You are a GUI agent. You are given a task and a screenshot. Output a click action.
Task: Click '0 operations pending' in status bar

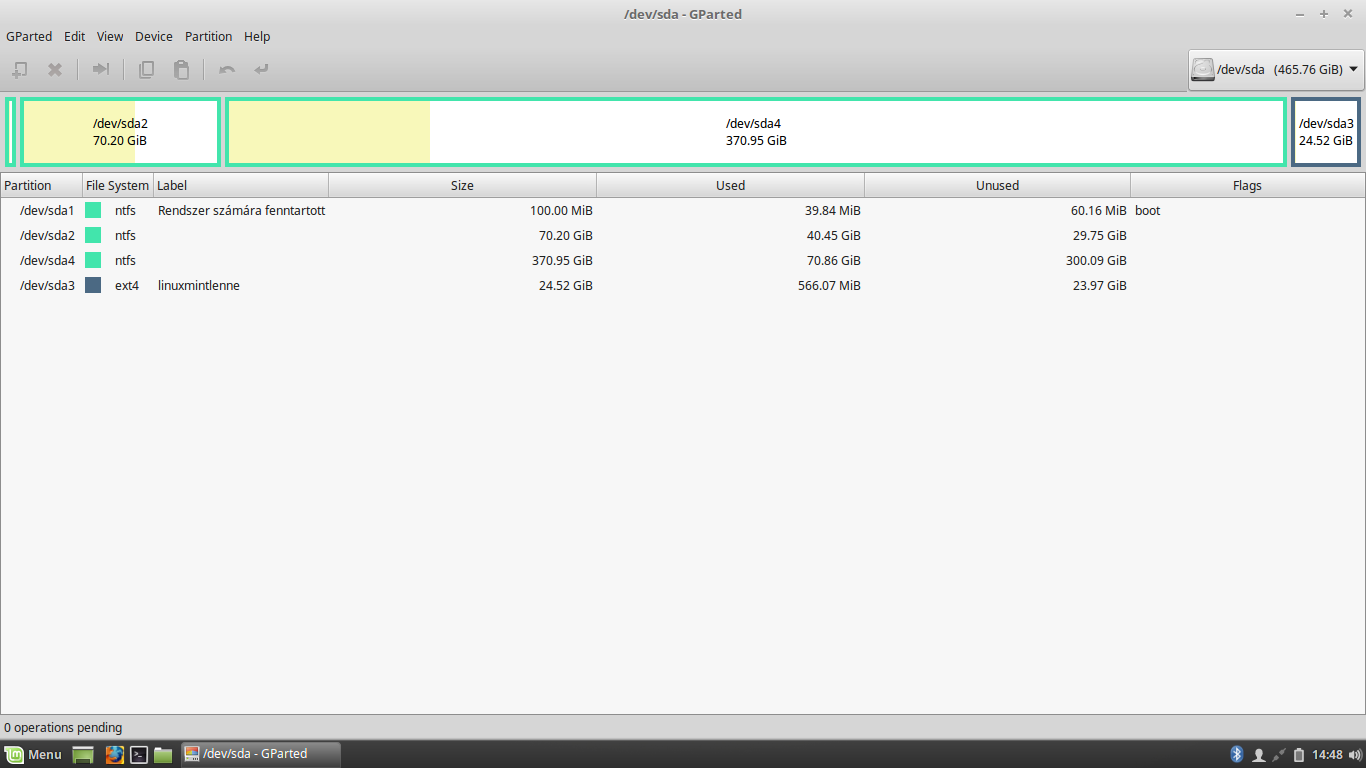63,728
